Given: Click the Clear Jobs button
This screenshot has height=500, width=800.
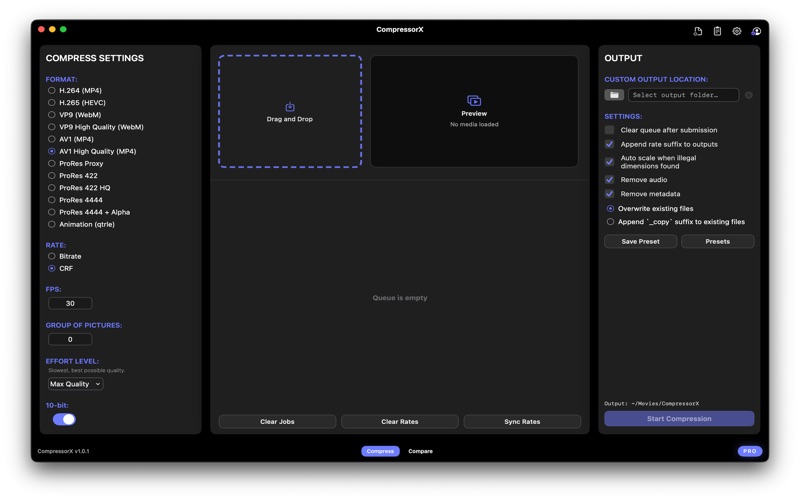Looking at the screenshot, I should (x=277, y=421).
